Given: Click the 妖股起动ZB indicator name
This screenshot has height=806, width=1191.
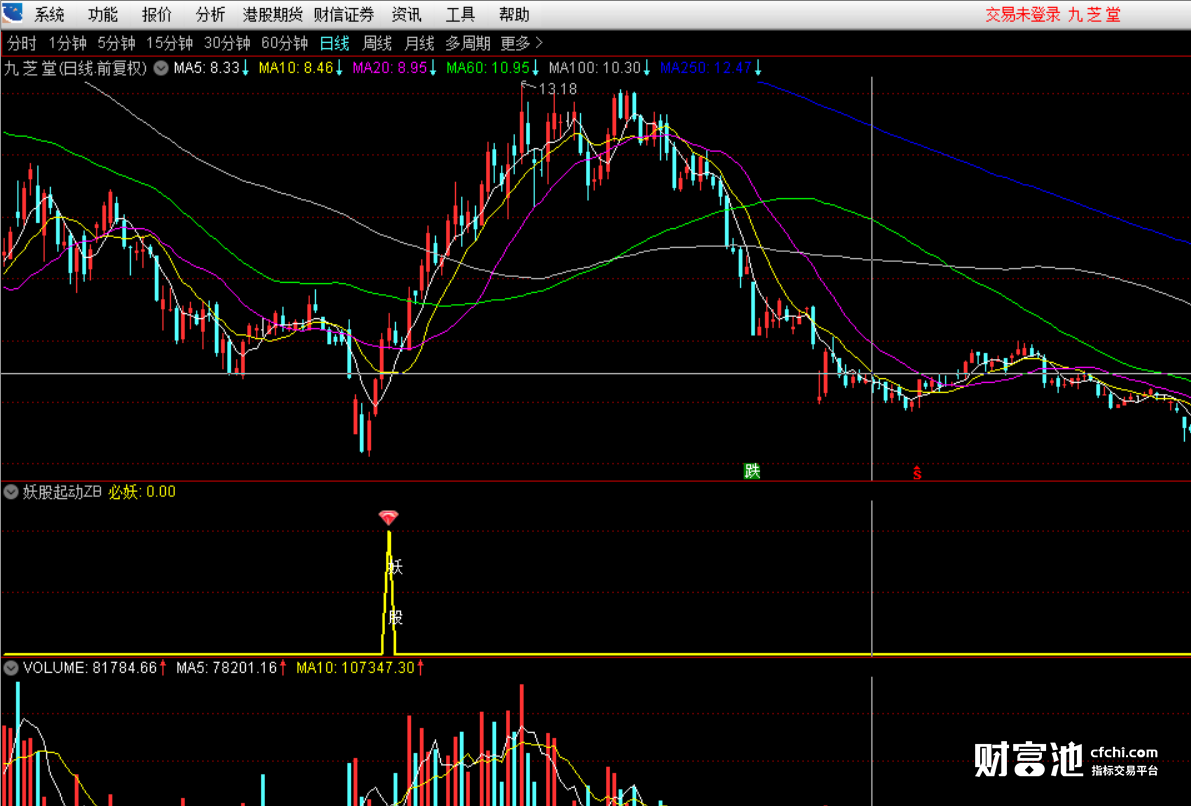Looking at the screenshot, I should pyautogui.click(x=62, y=492).
